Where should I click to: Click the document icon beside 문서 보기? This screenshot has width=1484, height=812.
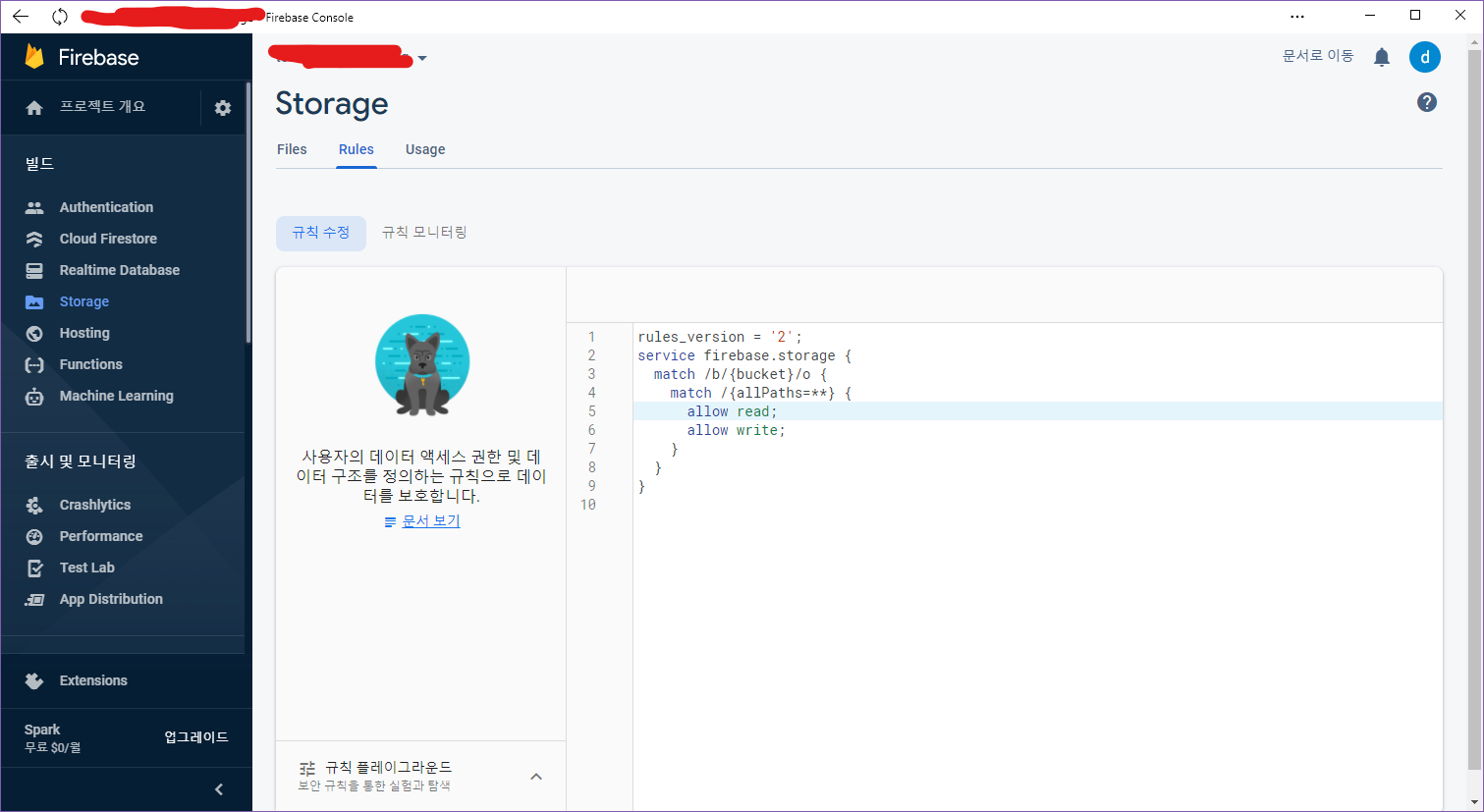(x=391, y=521)
